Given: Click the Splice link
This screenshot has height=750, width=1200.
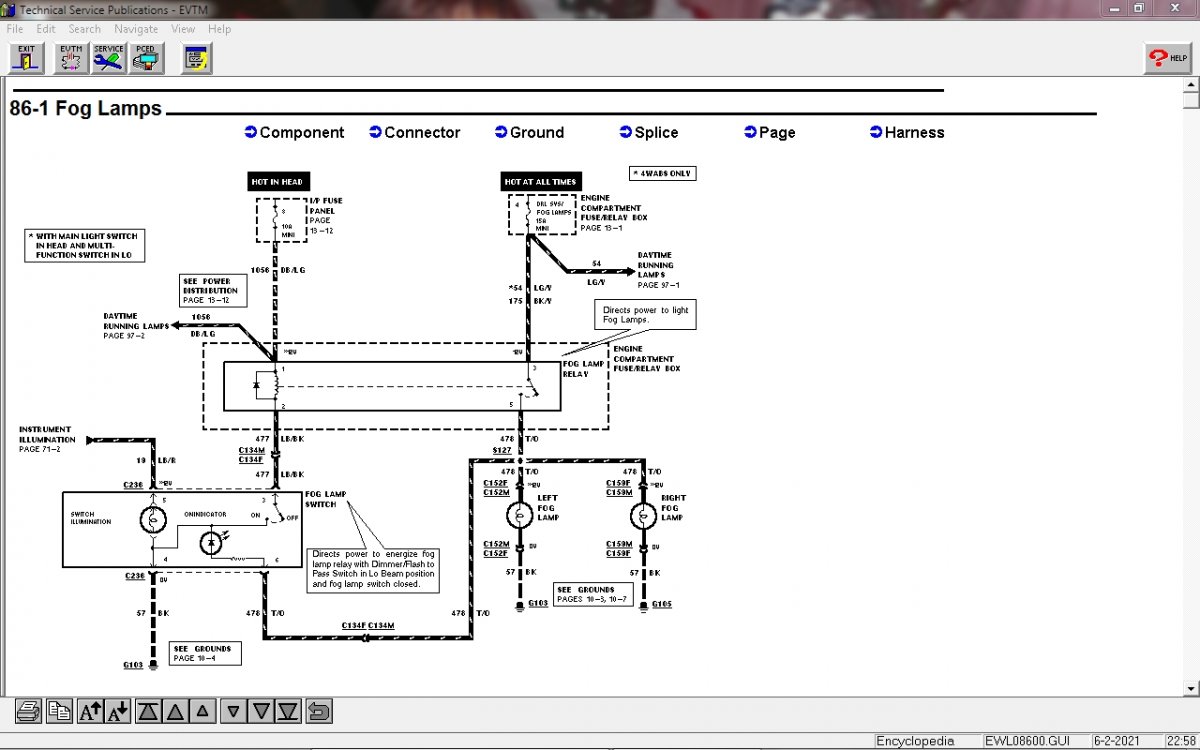Looking at the screenshot, I should point(656,132).
